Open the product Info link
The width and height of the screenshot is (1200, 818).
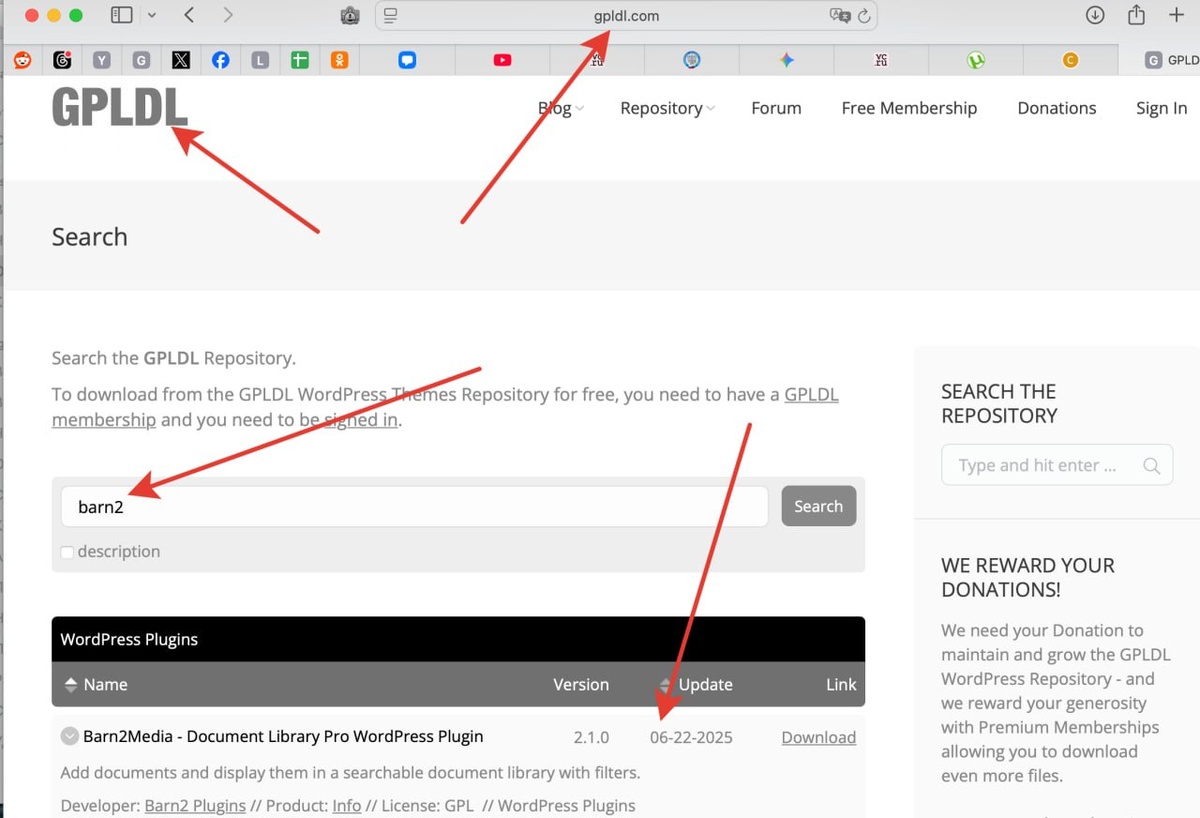tap(346, 806)
